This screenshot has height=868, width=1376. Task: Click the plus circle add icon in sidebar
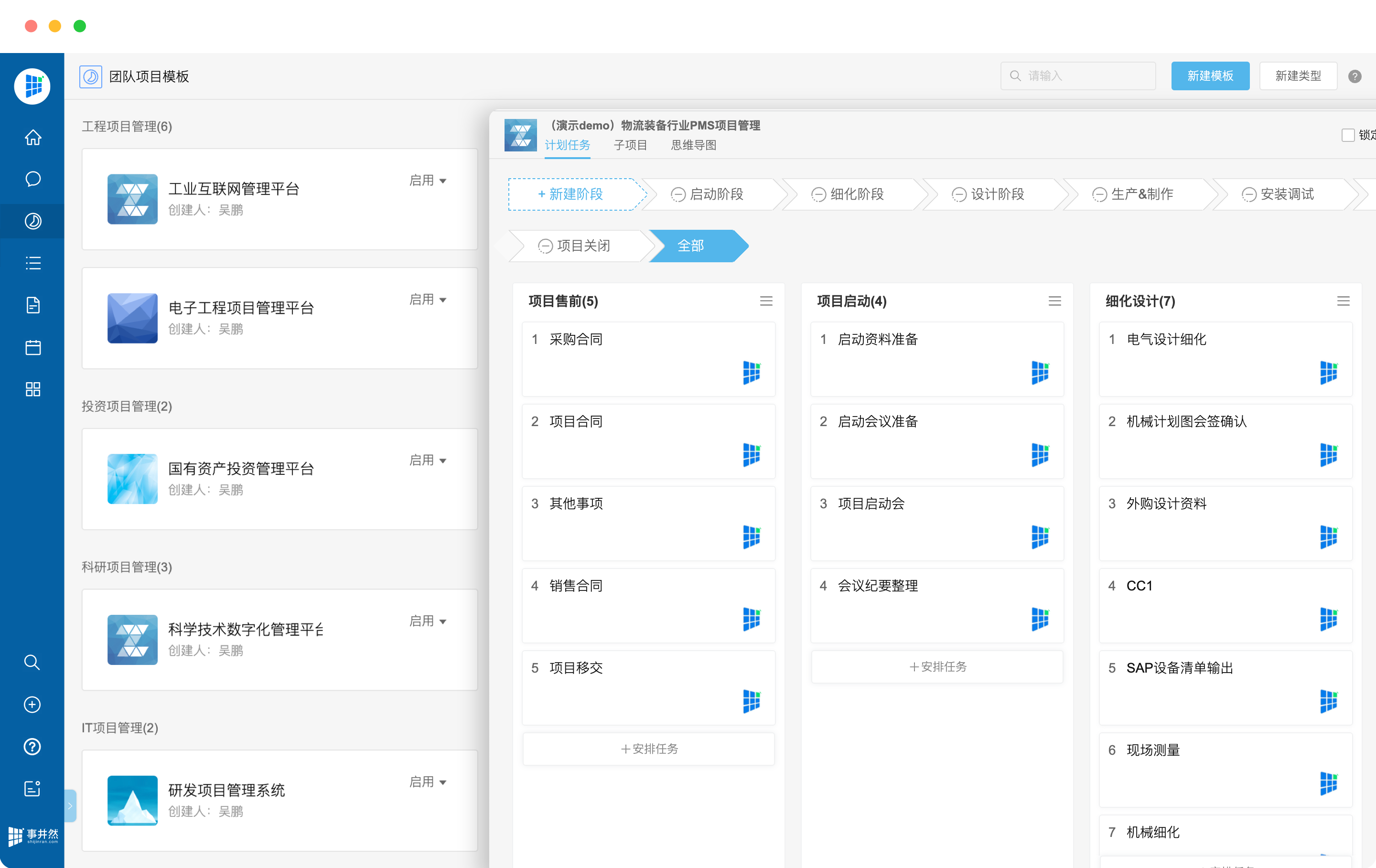click(32, 705)
